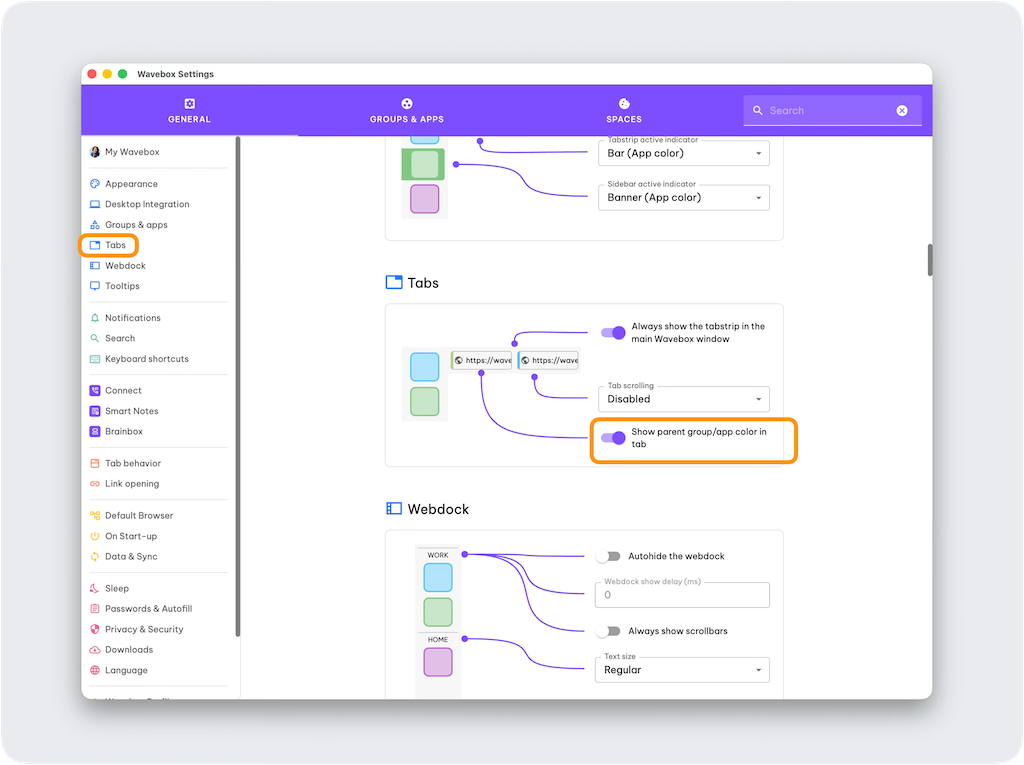Click the Notifications bell icon
The height and width of the screenshot is (765, 1024).
95,318
